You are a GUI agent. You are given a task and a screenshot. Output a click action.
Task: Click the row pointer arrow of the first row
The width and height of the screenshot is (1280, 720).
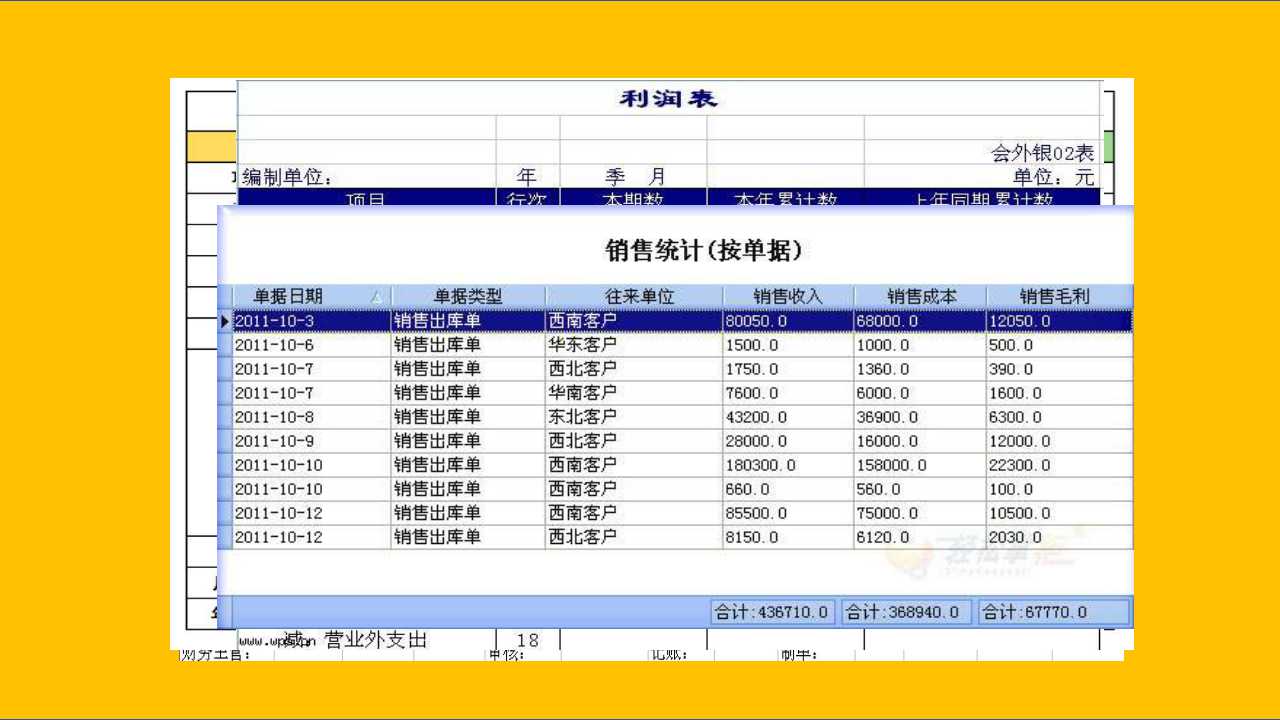click(225, 321)
